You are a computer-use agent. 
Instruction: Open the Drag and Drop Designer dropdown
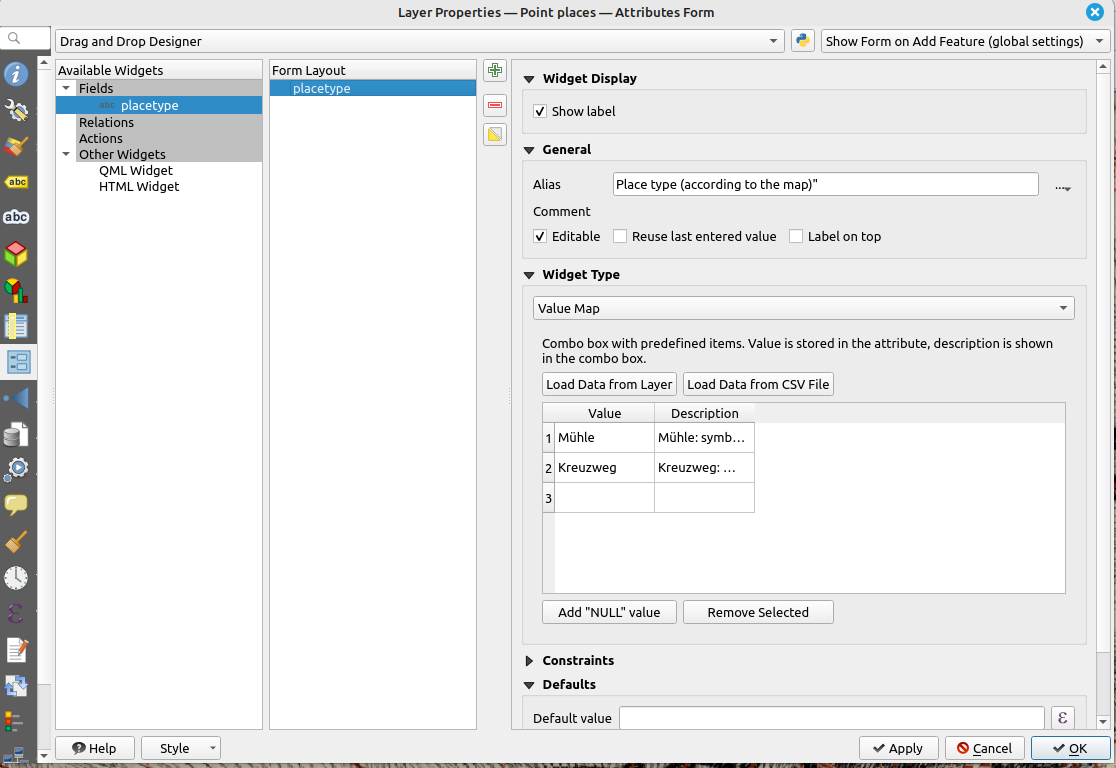coord(420,41)
